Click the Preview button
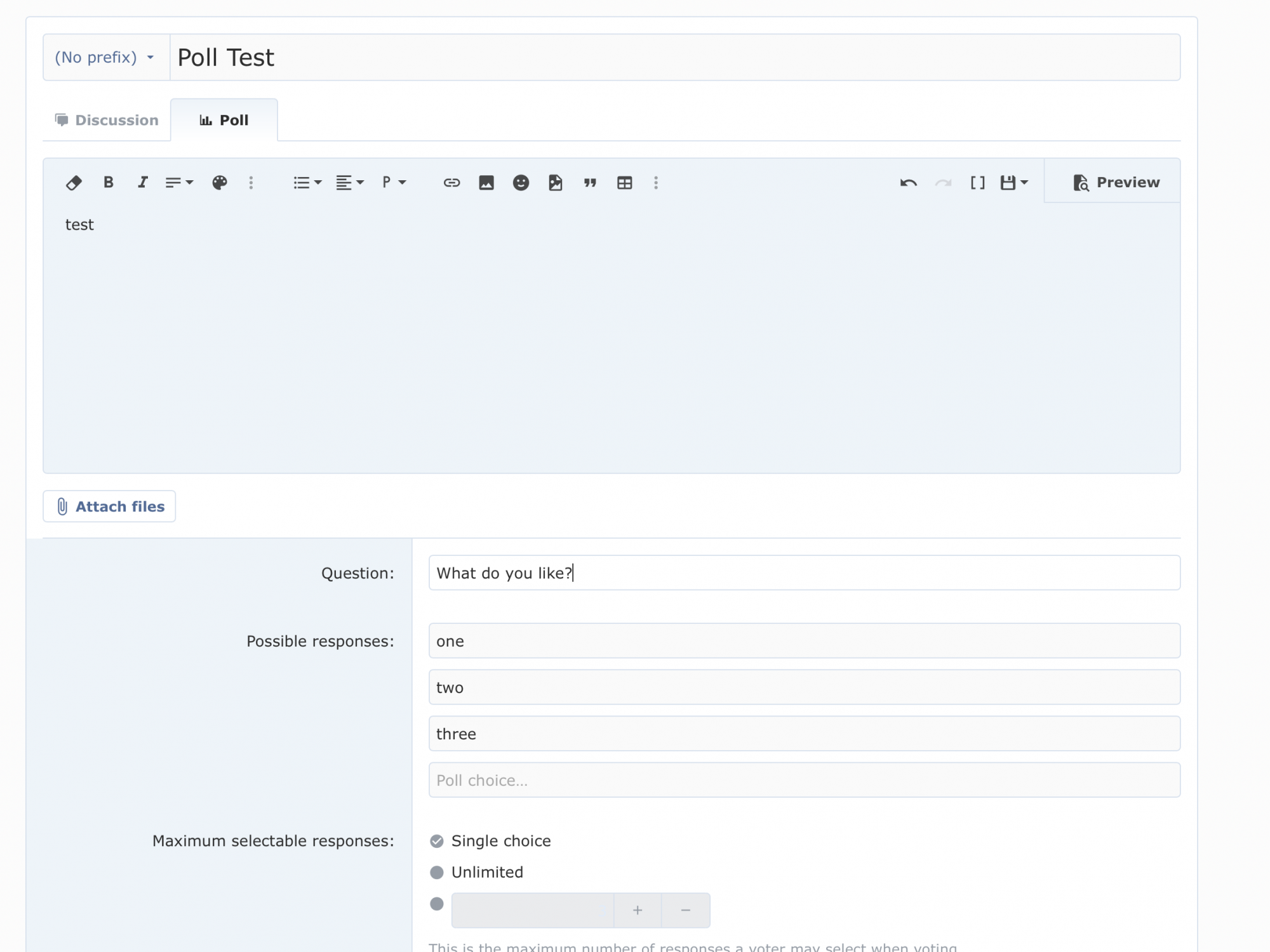 1116,183
